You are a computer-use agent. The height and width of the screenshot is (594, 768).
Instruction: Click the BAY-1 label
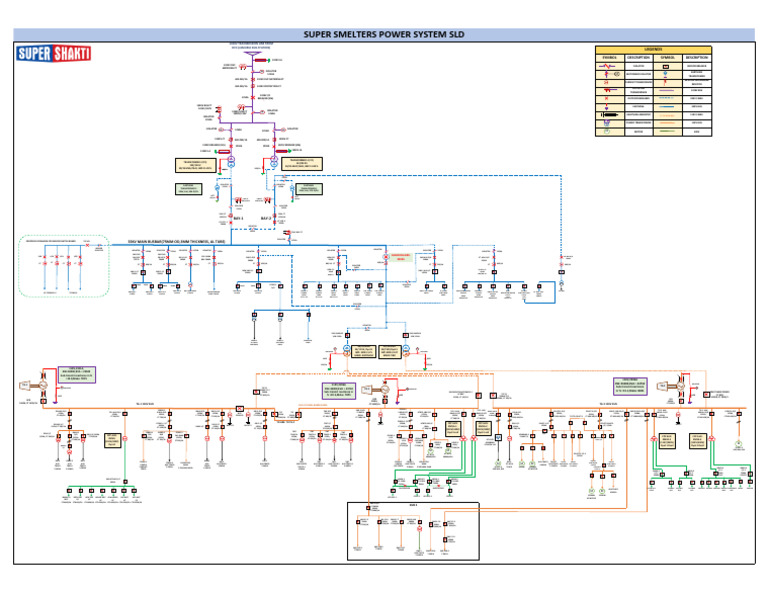[239, 218]
